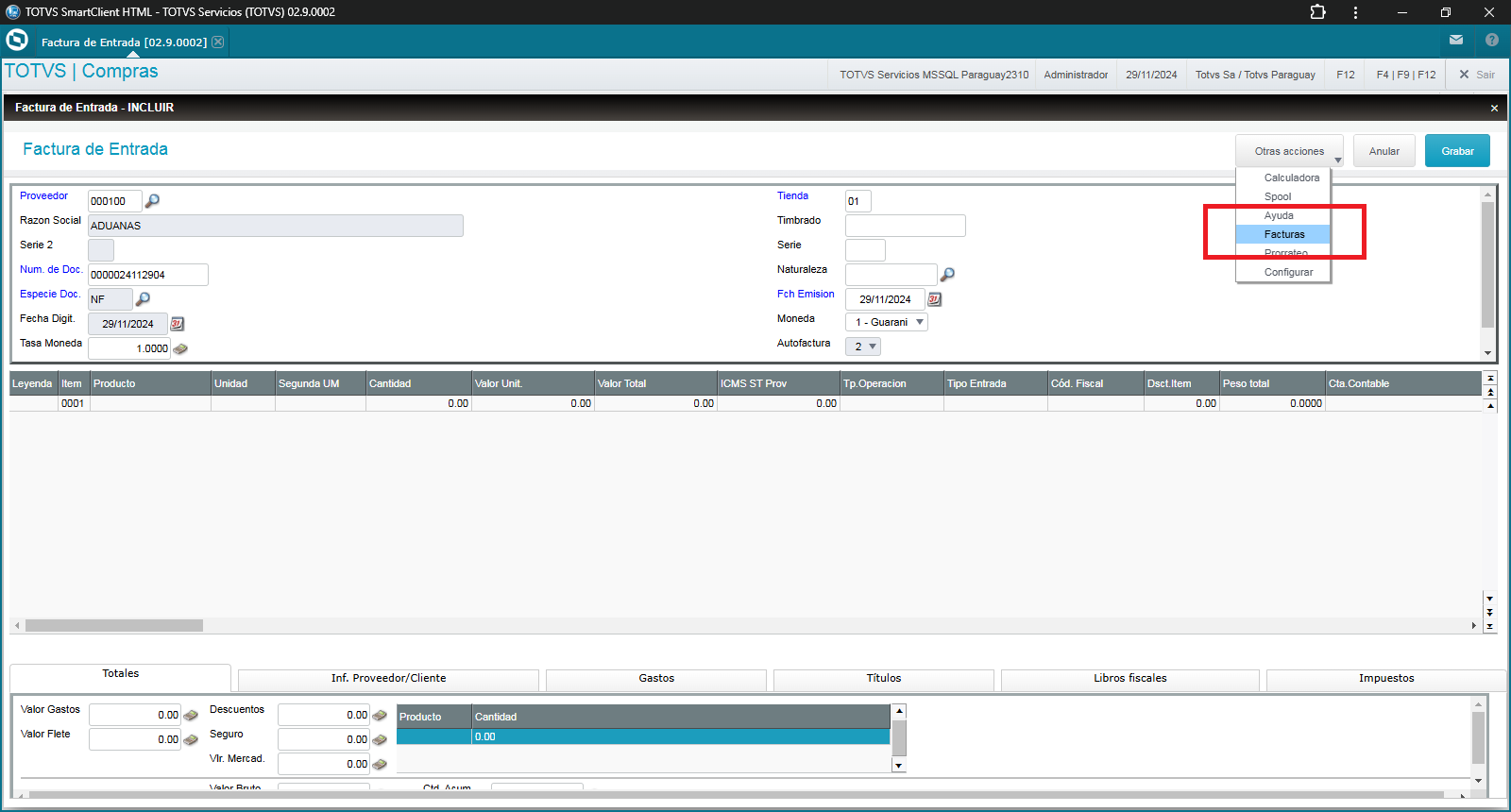1511x812 pixels.
Task: Switch to the Gastos tab
Action: point(656,679)
